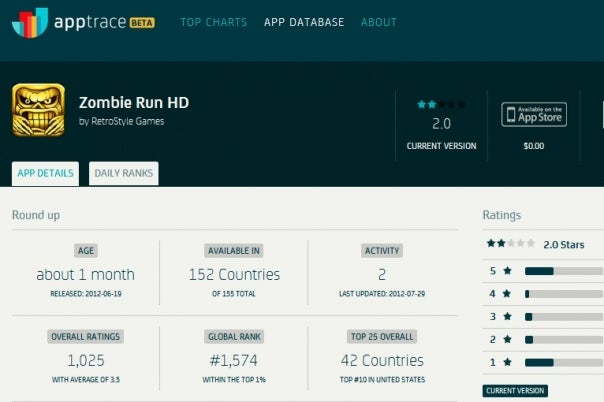This screenshot has height=402, width=604.
Task: Click the 3 star rating bar
Action: pos(564,317)
